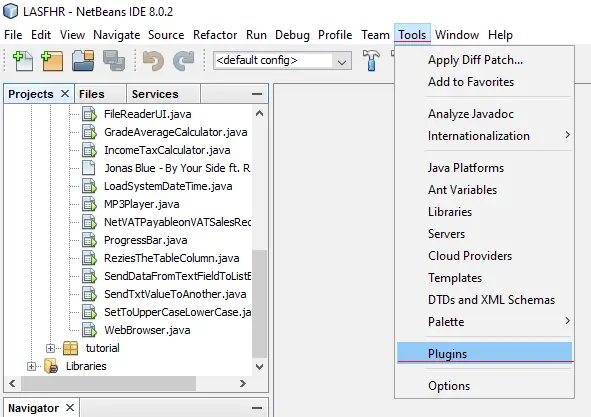Click the Open Project toolbar icon
Screen dimensions: 591x417
click(83, 61)
